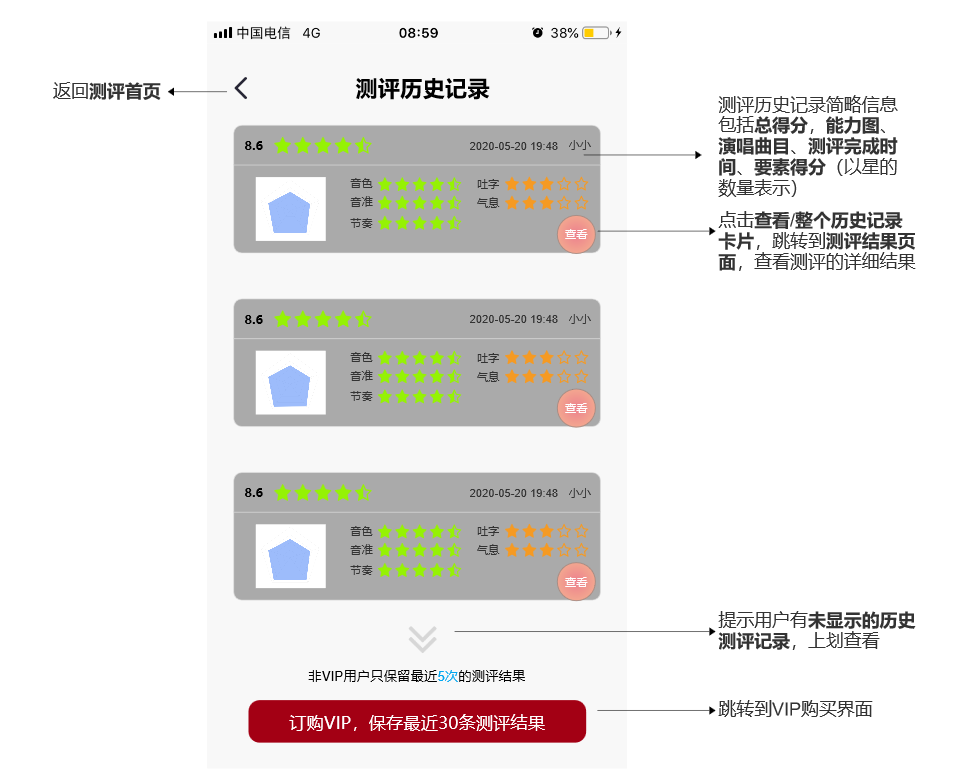Click the 2020-05-20 19:48 timestamp on the second card
978x783 pixels.
click(513, 319)
